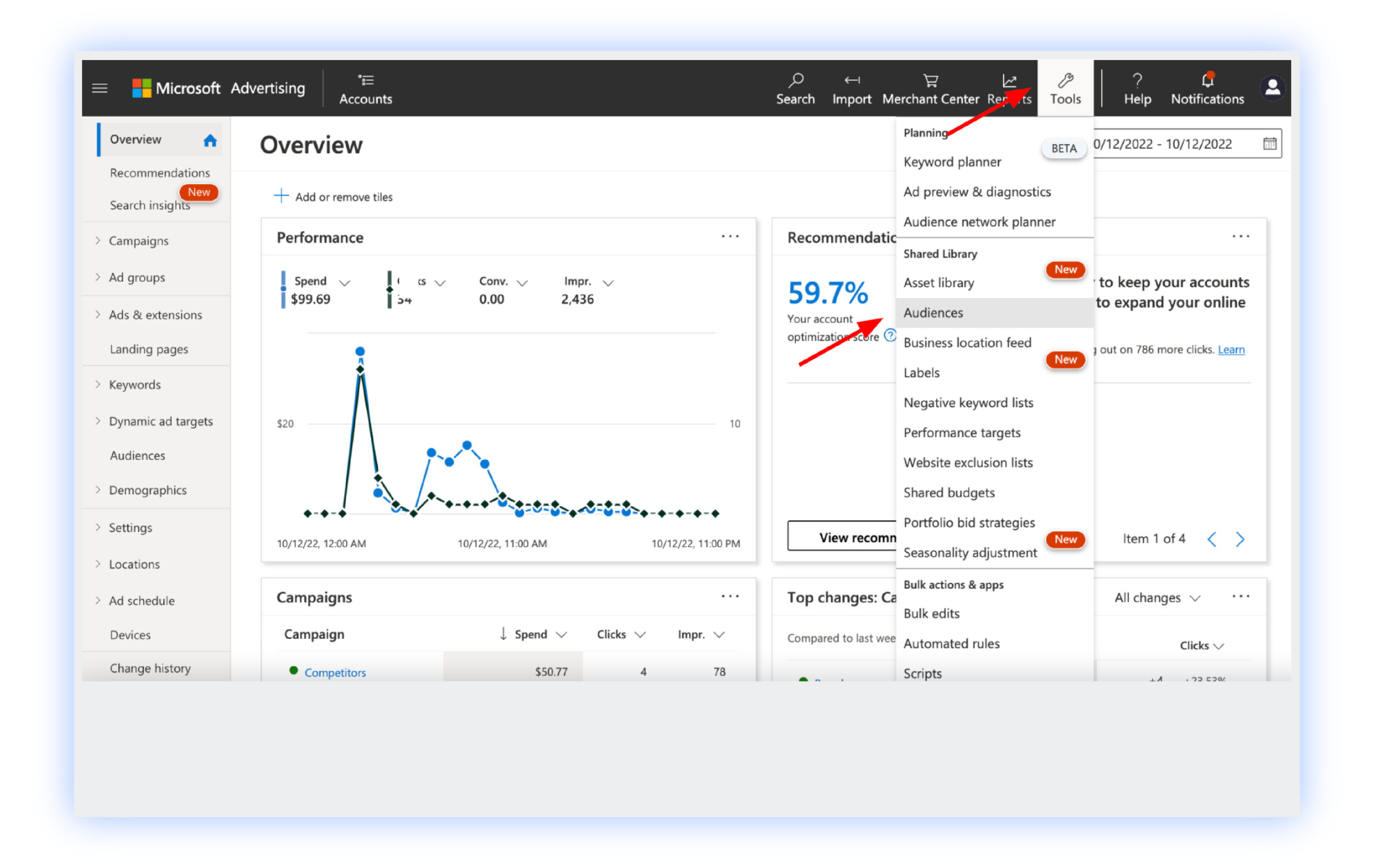
Task: Open Clicks column dropdown in Campaigns table
Action: (640, 634)
